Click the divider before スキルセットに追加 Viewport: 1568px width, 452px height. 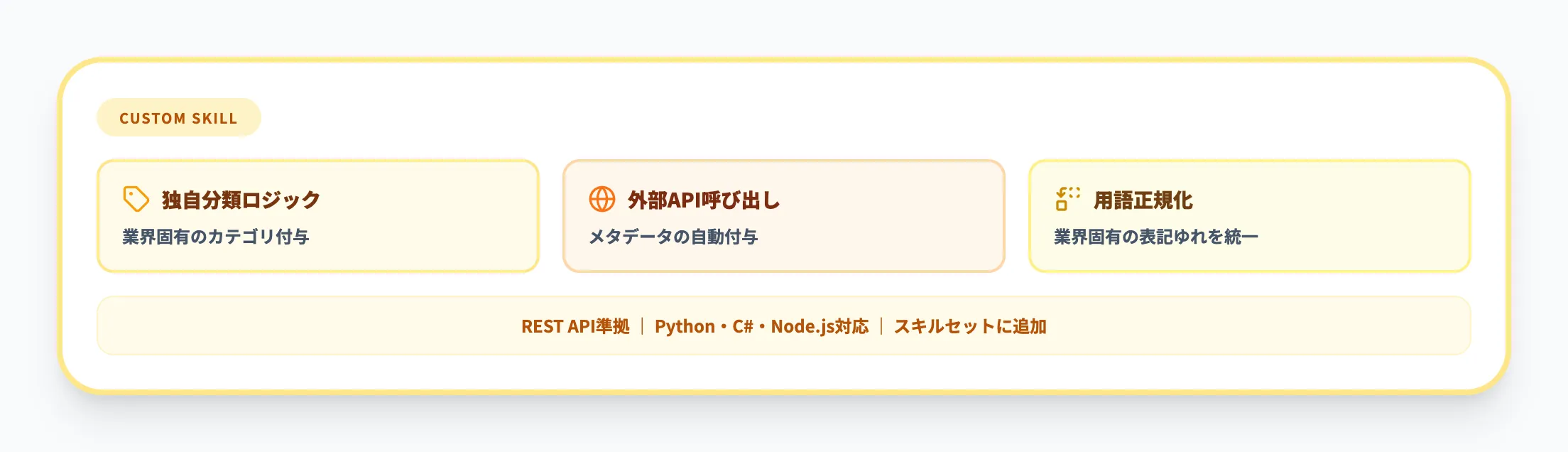[x=881, y=326]
